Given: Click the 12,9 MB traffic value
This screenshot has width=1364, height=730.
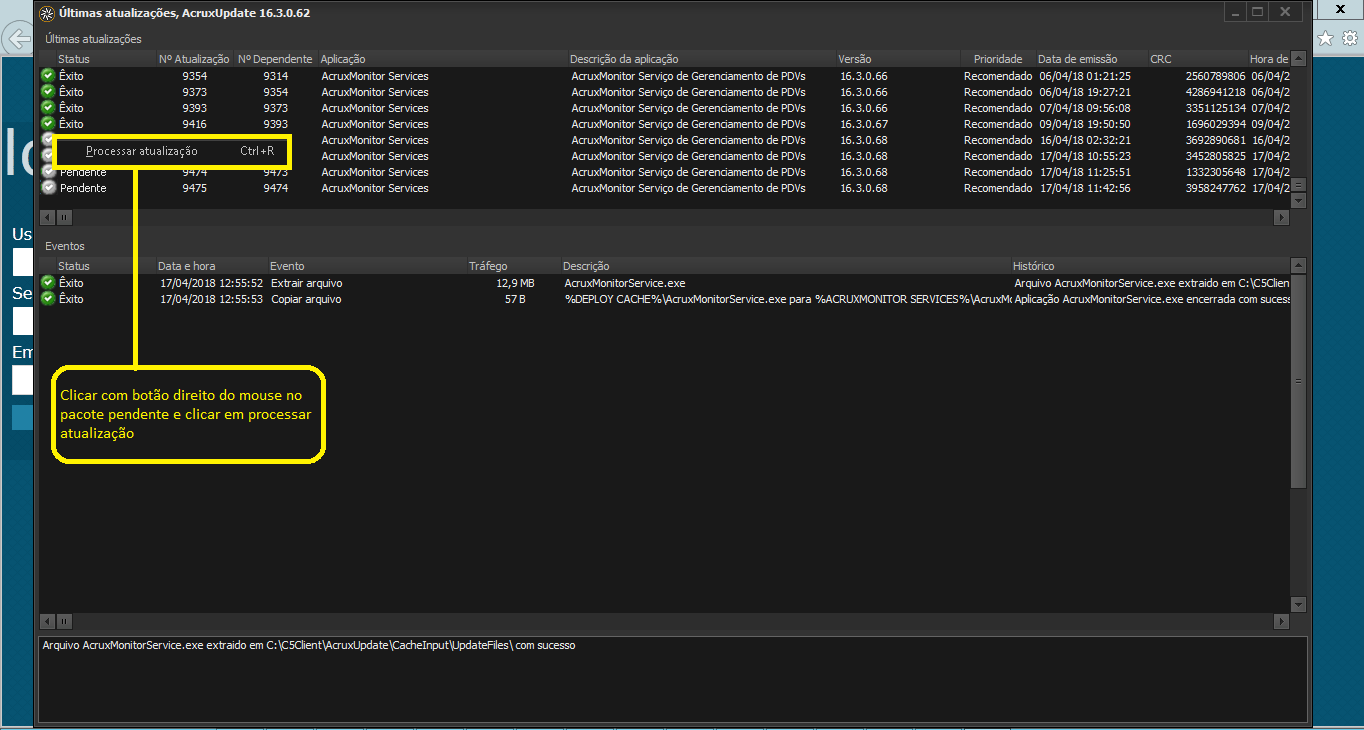Looking at the screenshot, I should tap(515, 283).
